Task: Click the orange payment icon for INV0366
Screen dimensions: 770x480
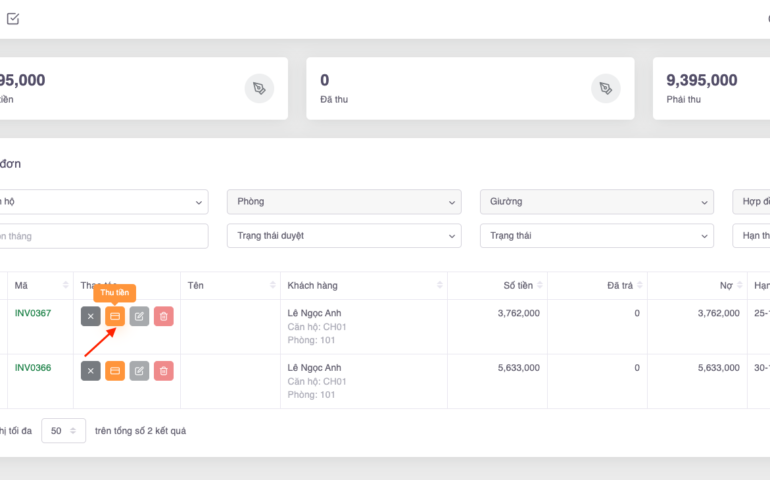Action: coord(115,371)
